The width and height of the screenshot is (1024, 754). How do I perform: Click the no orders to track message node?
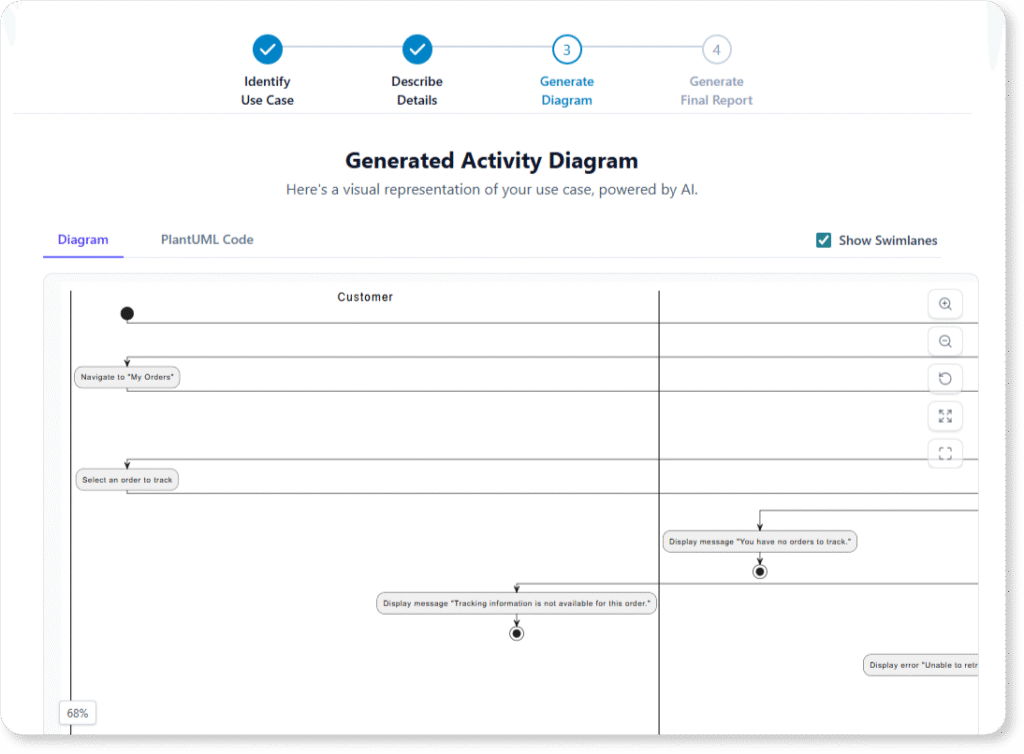click(759, 541)
